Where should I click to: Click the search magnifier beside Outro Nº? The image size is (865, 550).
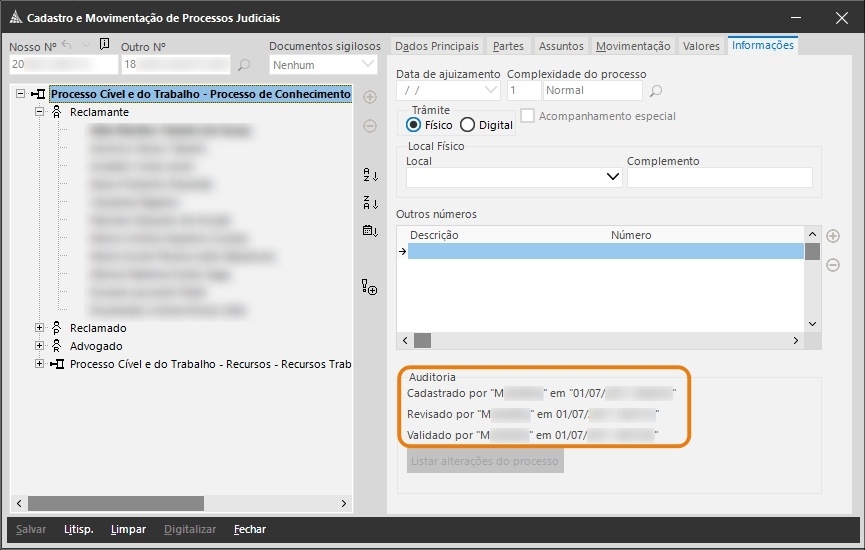(243, 65)
